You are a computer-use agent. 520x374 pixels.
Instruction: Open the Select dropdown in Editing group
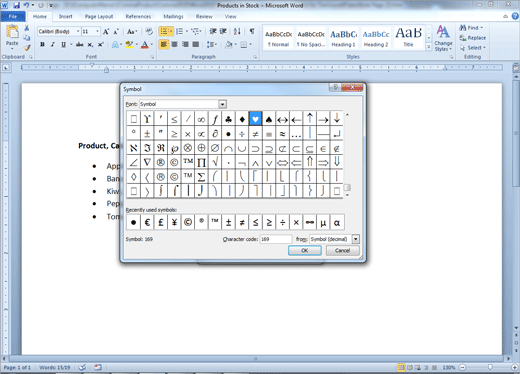pos(473,48)
